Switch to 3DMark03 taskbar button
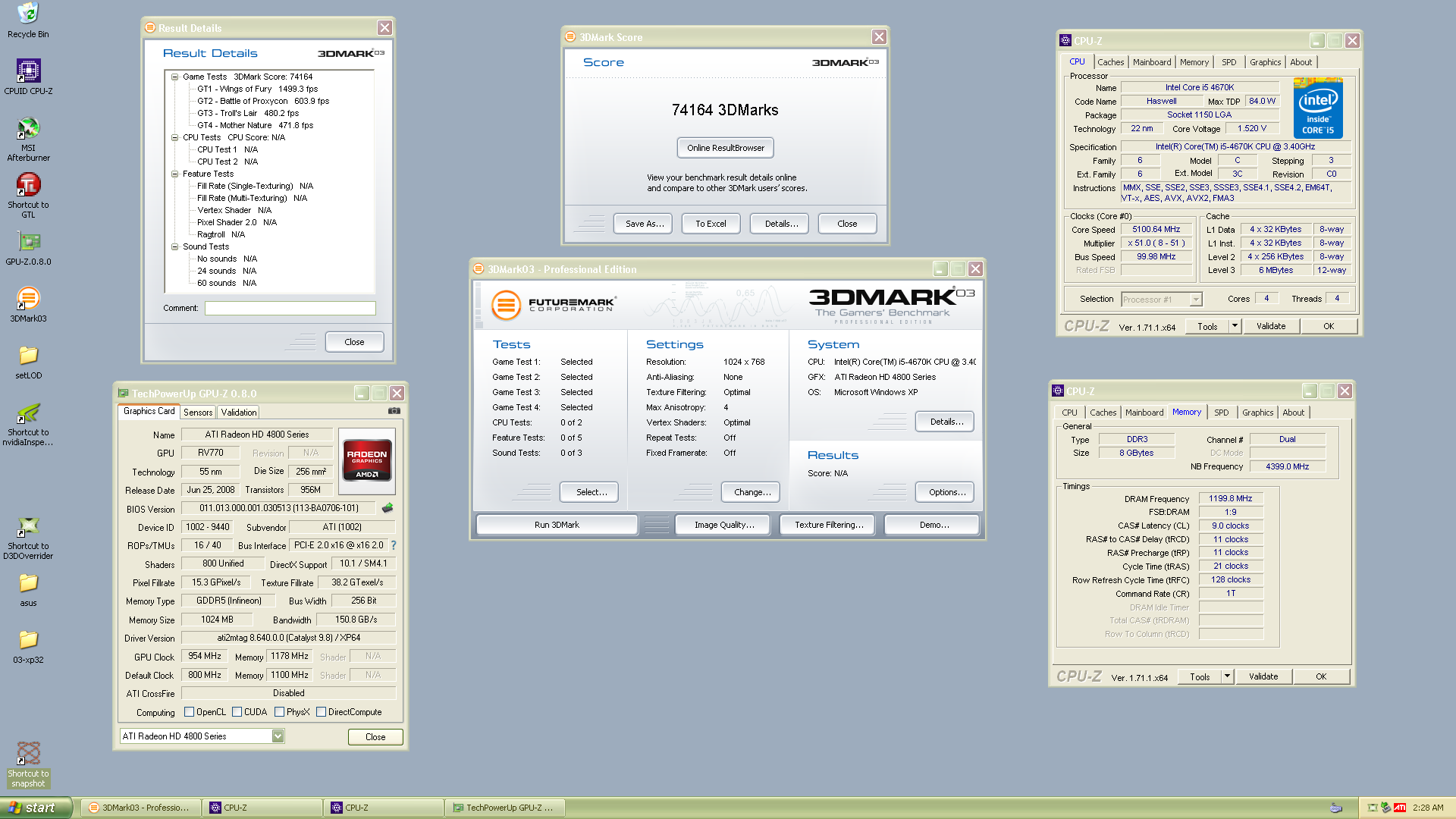 click(140, 808)
